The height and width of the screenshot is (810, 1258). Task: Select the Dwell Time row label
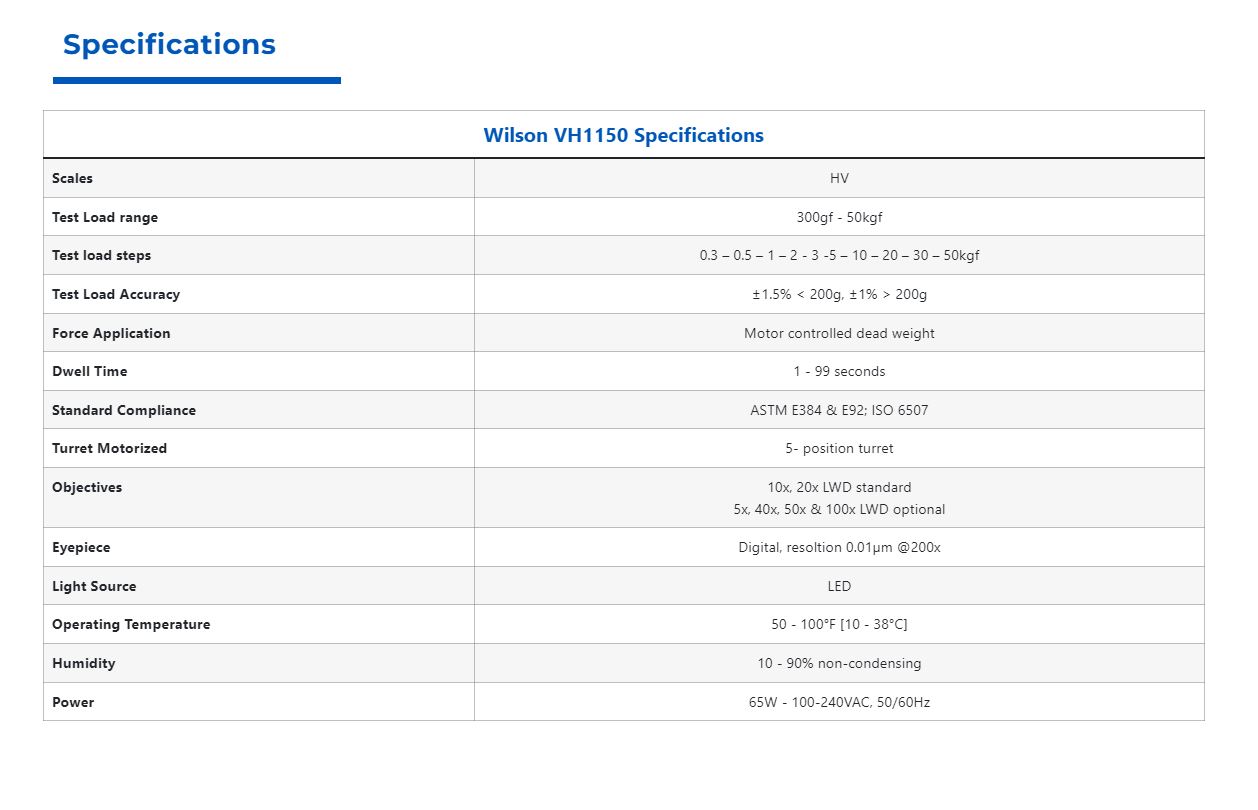90,371
